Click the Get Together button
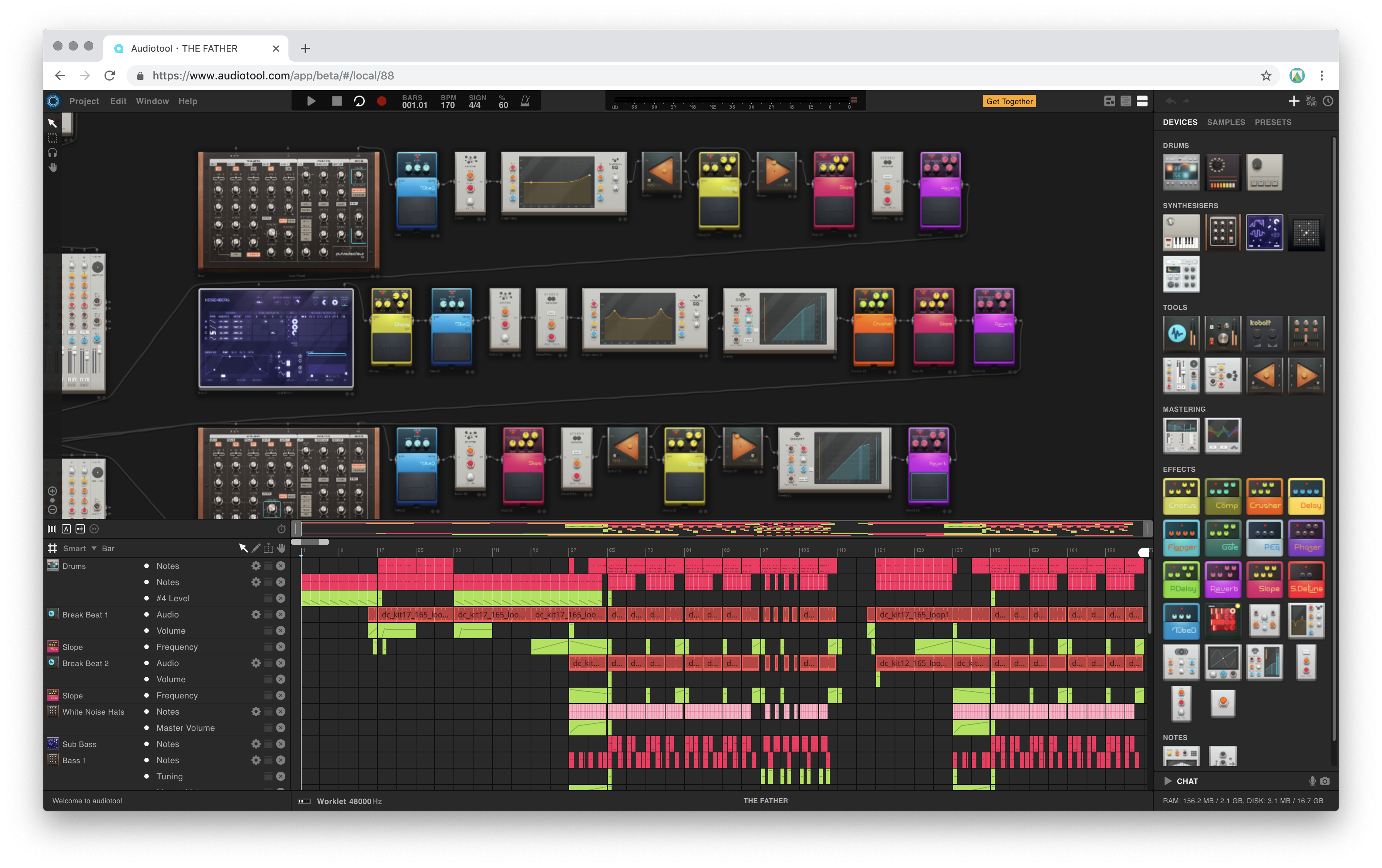The width and height of the screenshot is (1382, 868). [x=1009, y=101]
